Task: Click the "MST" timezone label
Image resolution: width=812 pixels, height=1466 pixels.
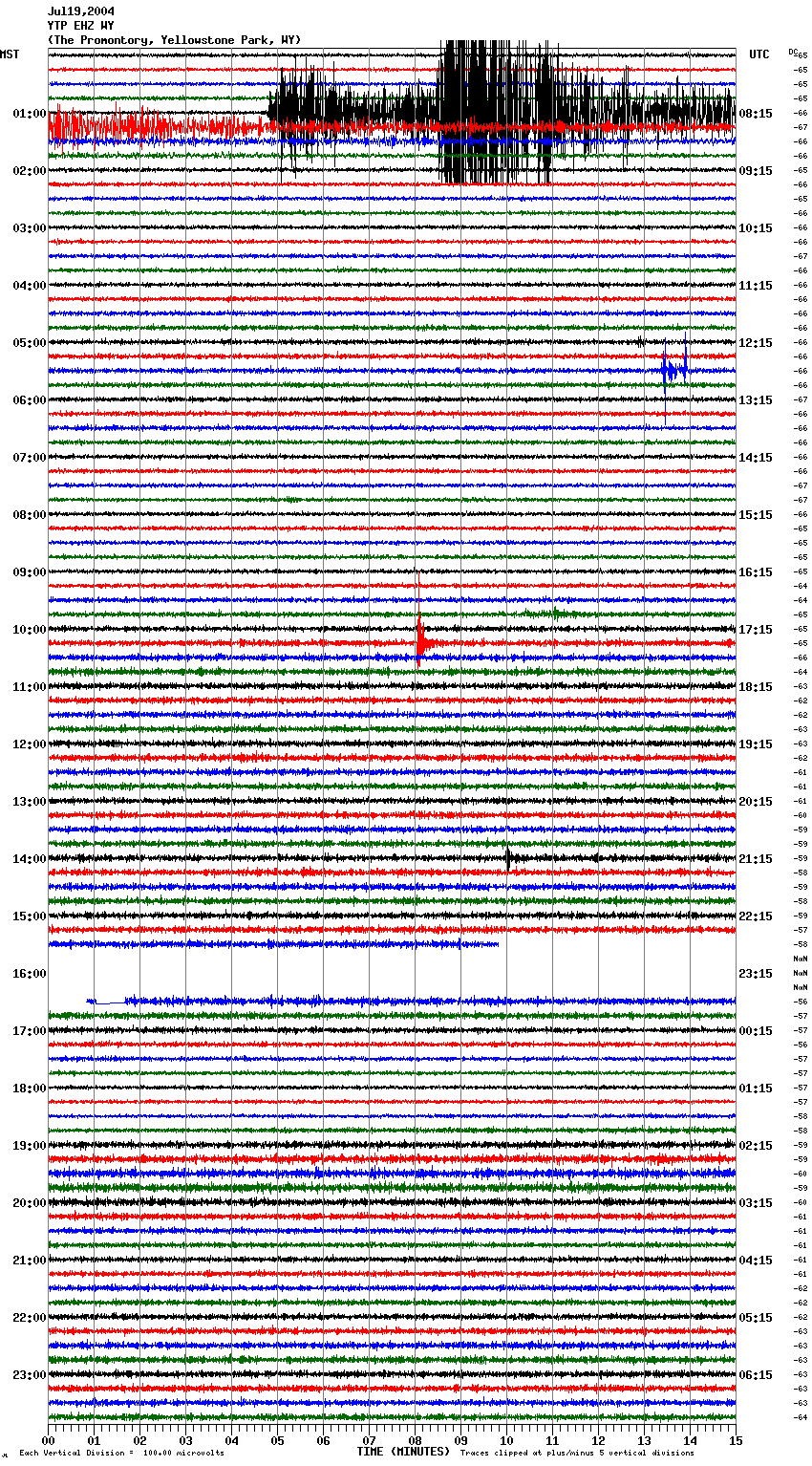Action: (x=10, y=54)
